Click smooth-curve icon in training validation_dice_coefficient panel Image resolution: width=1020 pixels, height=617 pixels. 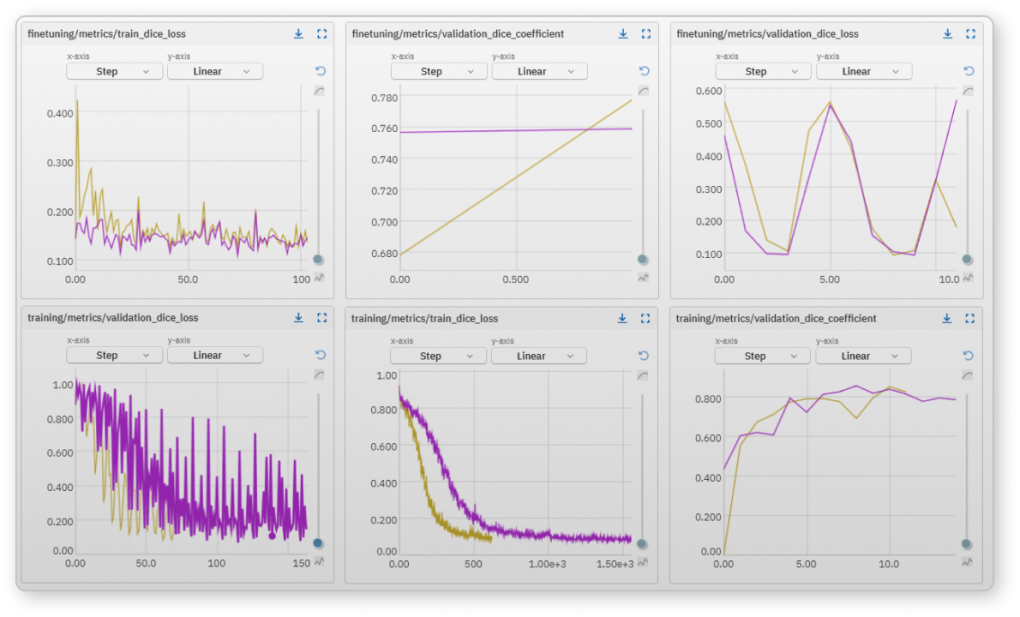[967, 376]
